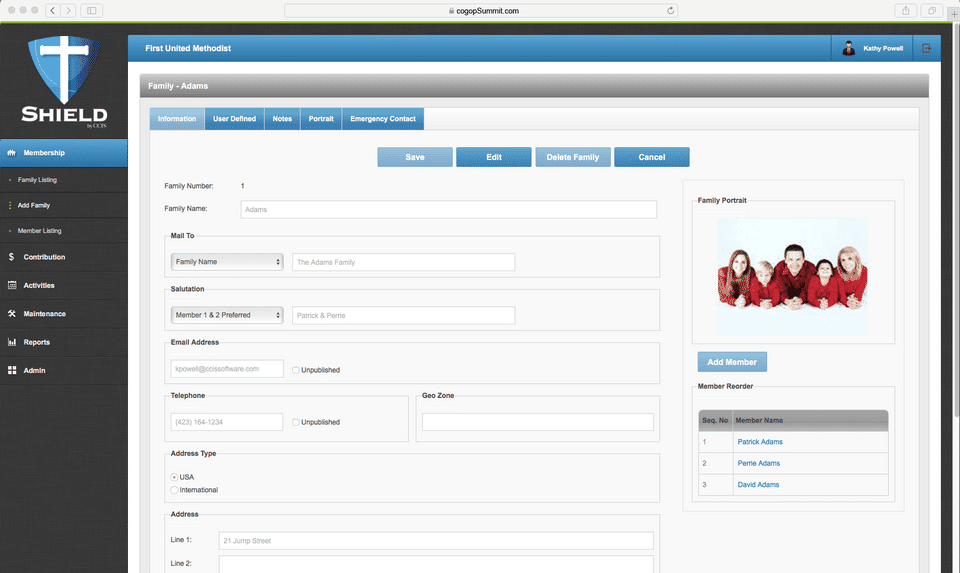The image size is (960, 573).
Task: Click the Reports chart icon
Action: click(x=12, y=342)
